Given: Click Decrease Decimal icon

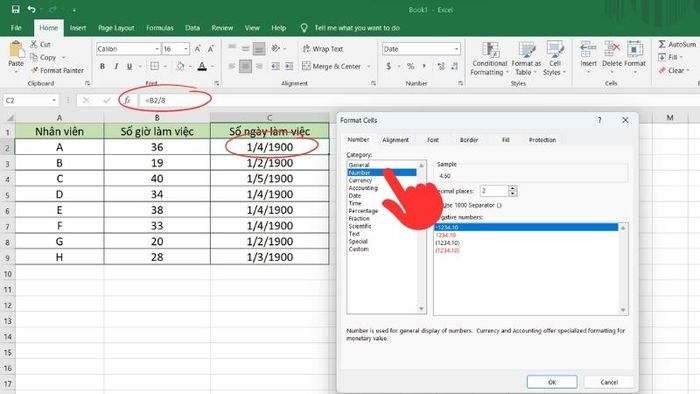Looking at the screenshot, I should pyautogui.click(x=454, y=66).
